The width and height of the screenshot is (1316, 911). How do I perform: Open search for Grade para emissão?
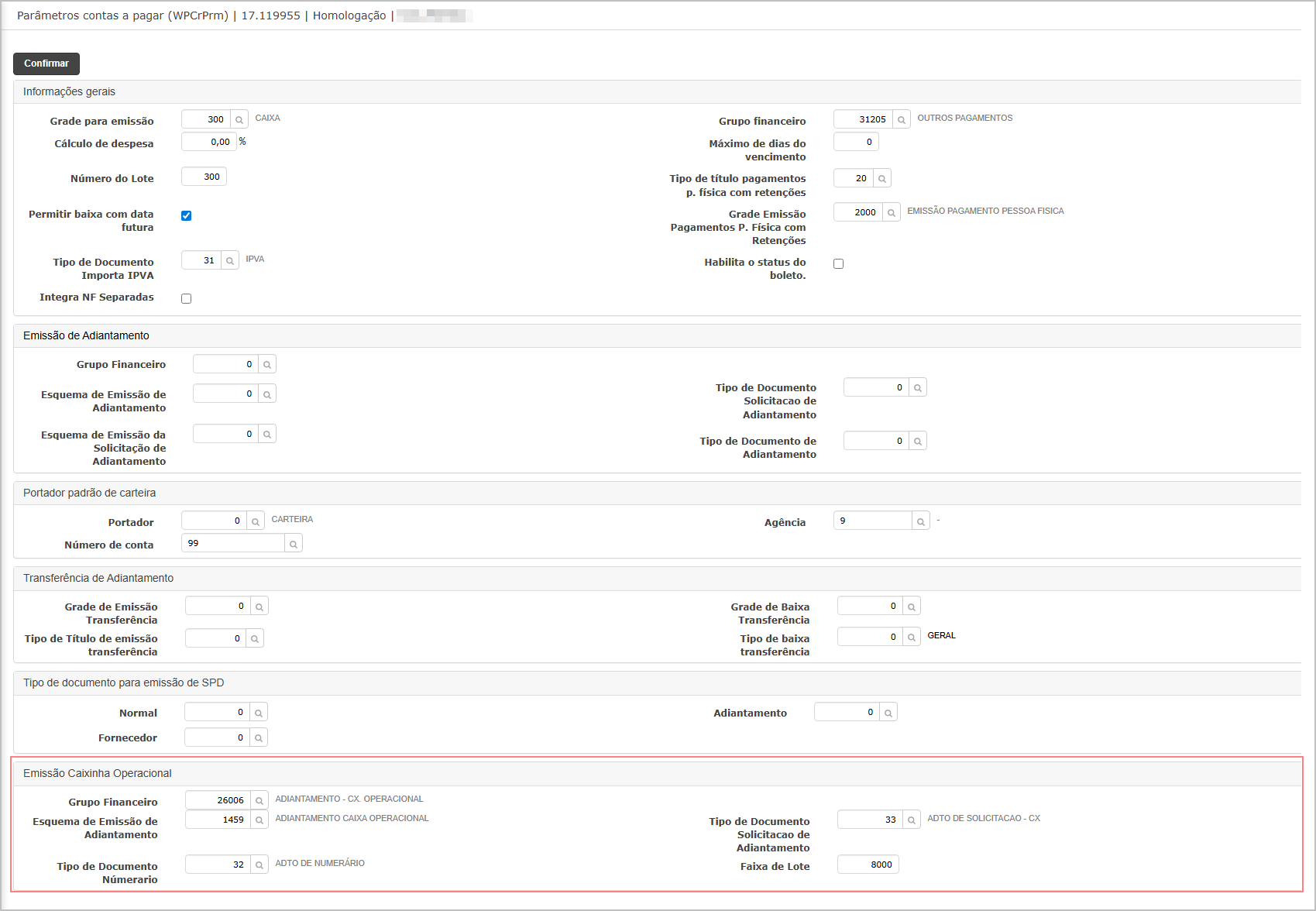coord(239,119)
